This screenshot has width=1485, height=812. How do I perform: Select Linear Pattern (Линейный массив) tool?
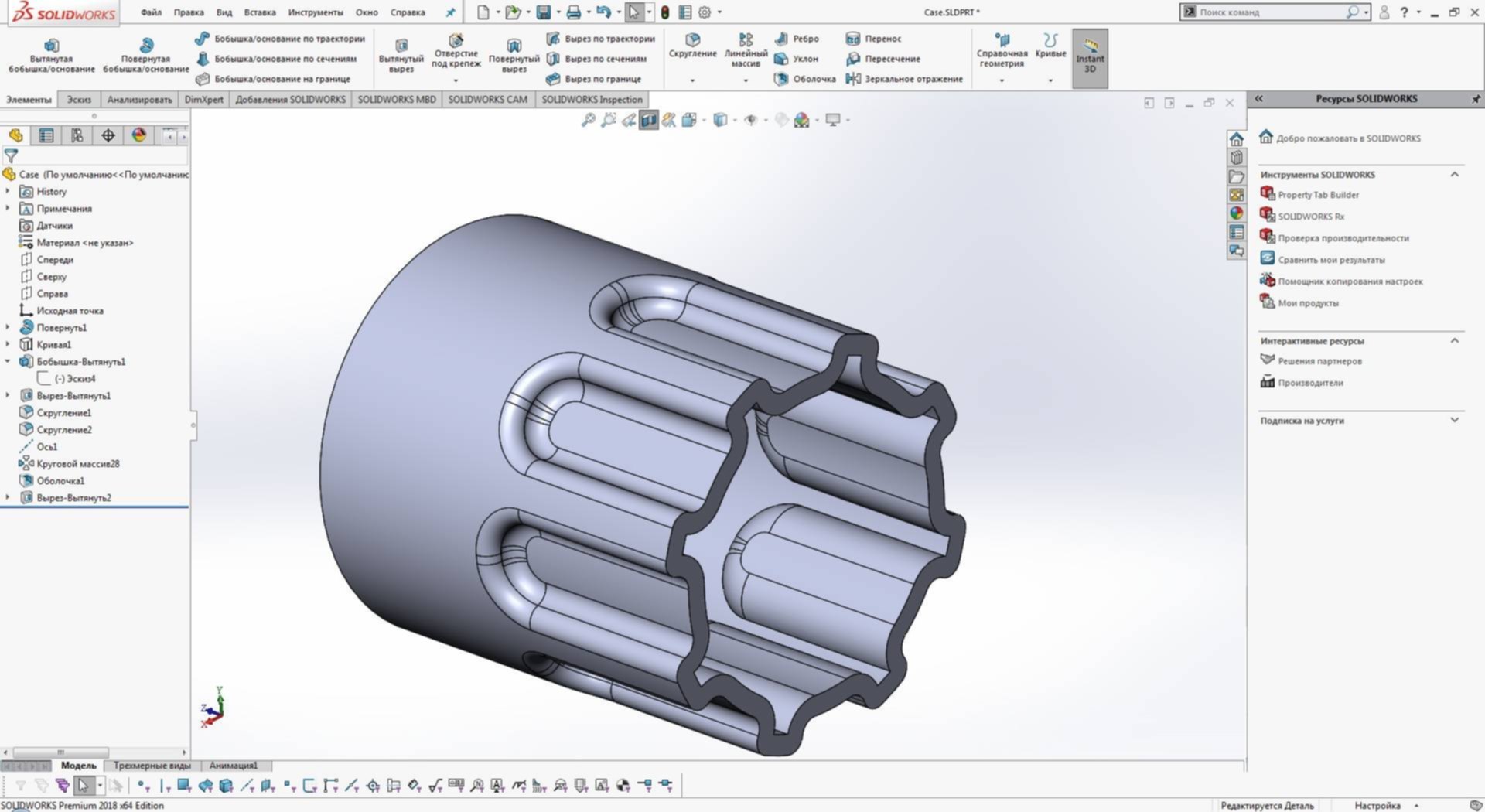(x=746, y=49)
